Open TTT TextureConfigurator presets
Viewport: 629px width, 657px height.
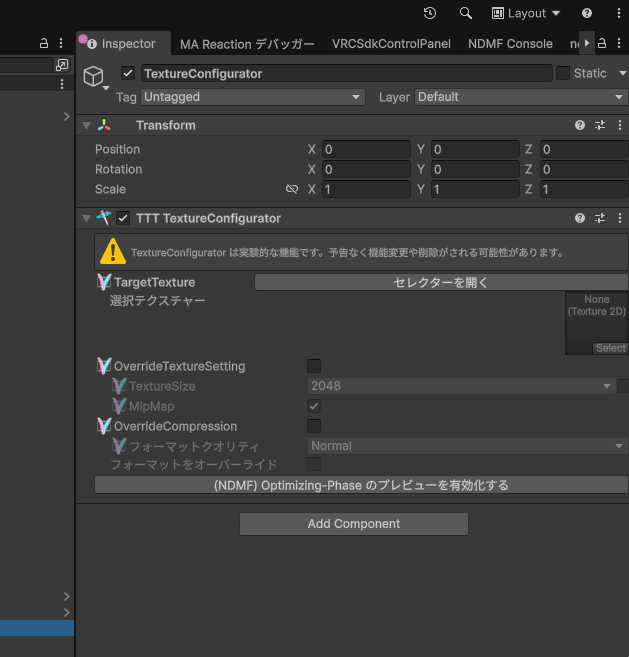coord(600,218)
